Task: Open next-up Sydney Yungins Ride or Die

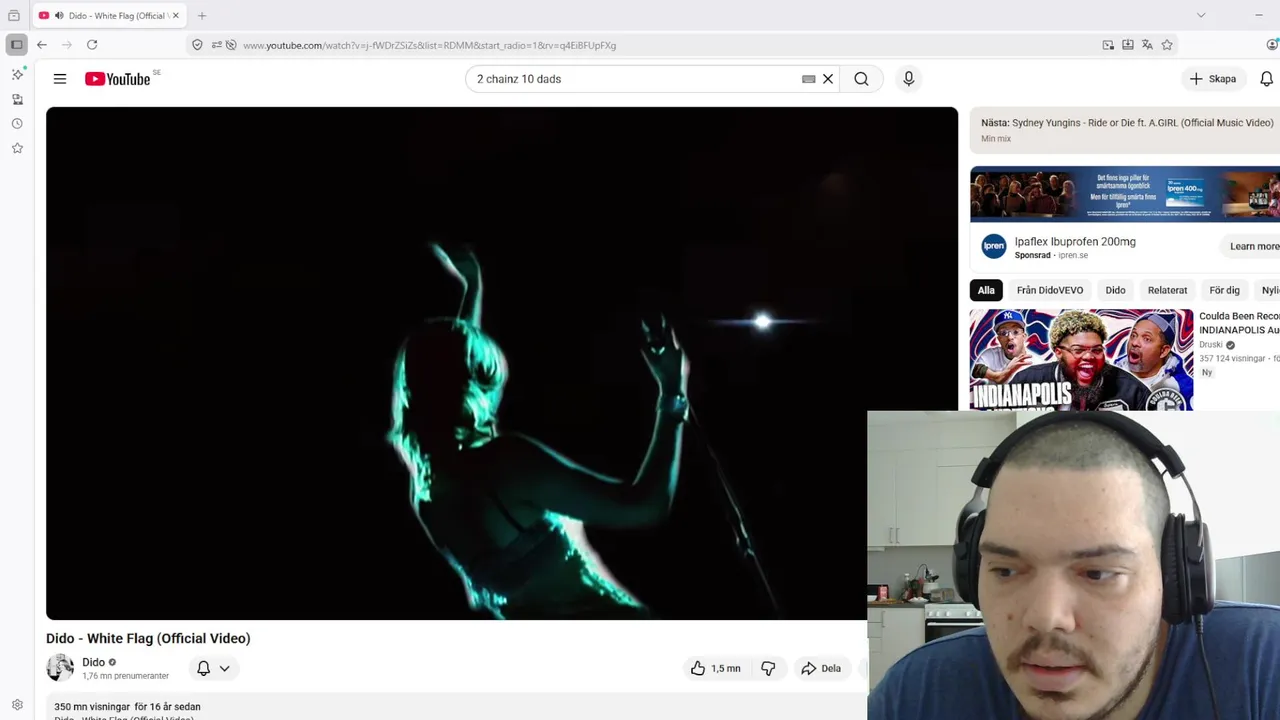Action: tap(1127, 122)
